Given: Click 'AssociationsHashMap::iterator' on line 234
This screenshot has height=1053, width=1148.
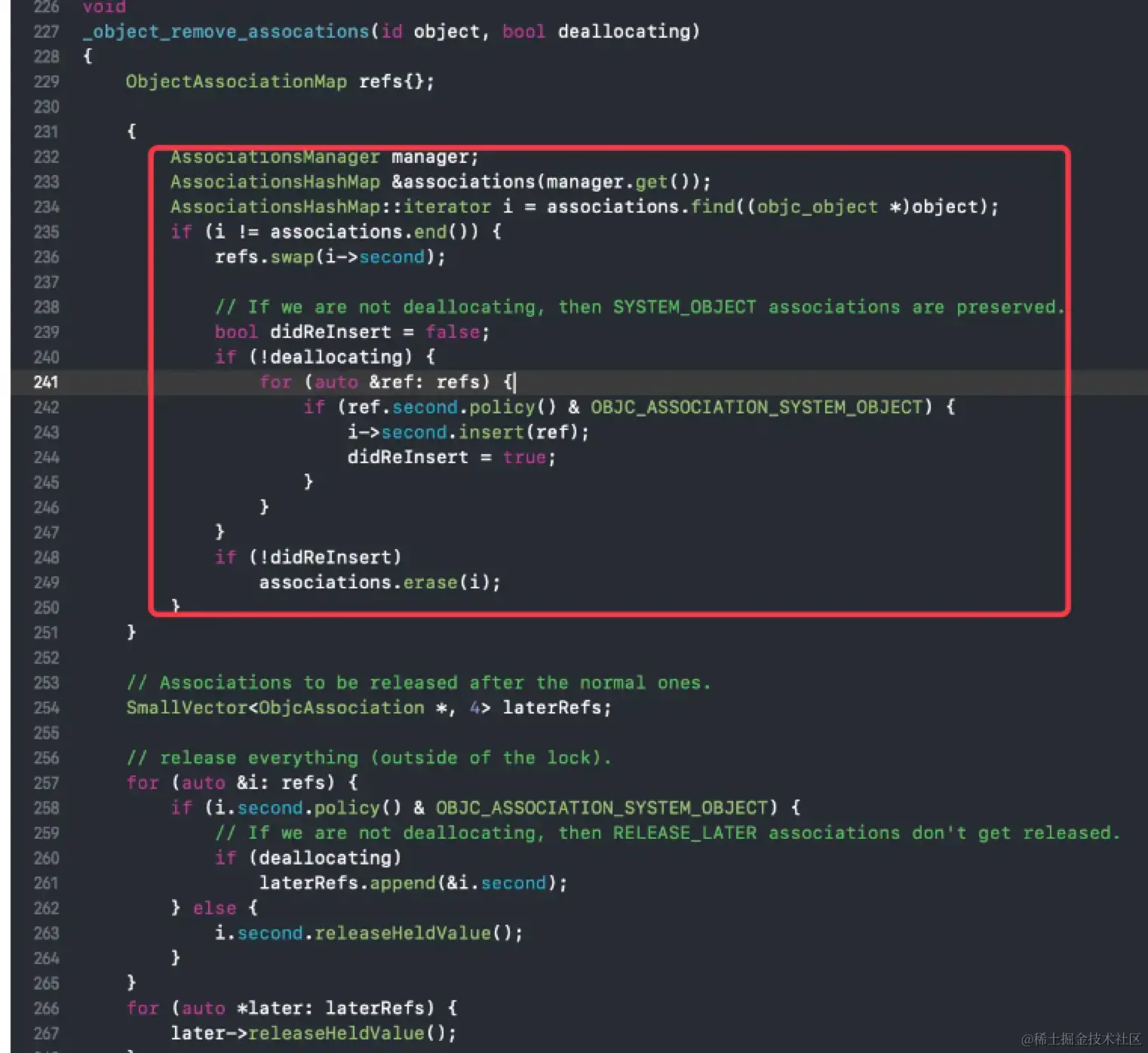Looking at the screenshot, I should point(330,207).
